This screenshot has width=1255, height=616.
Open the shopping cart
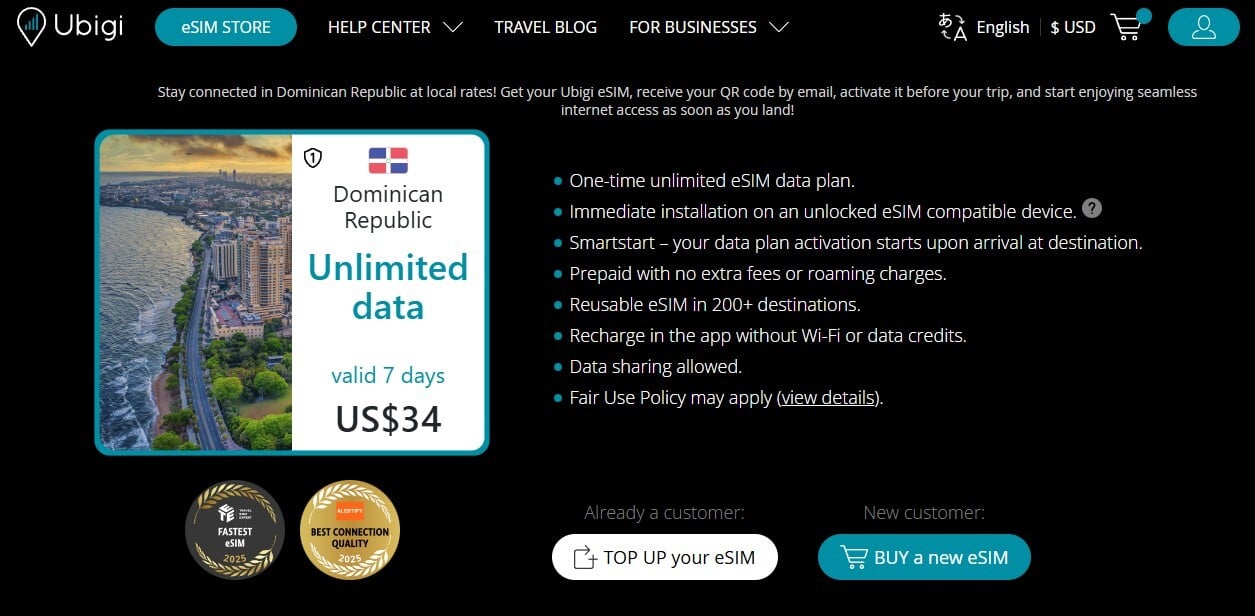[x=1127, y=27]
